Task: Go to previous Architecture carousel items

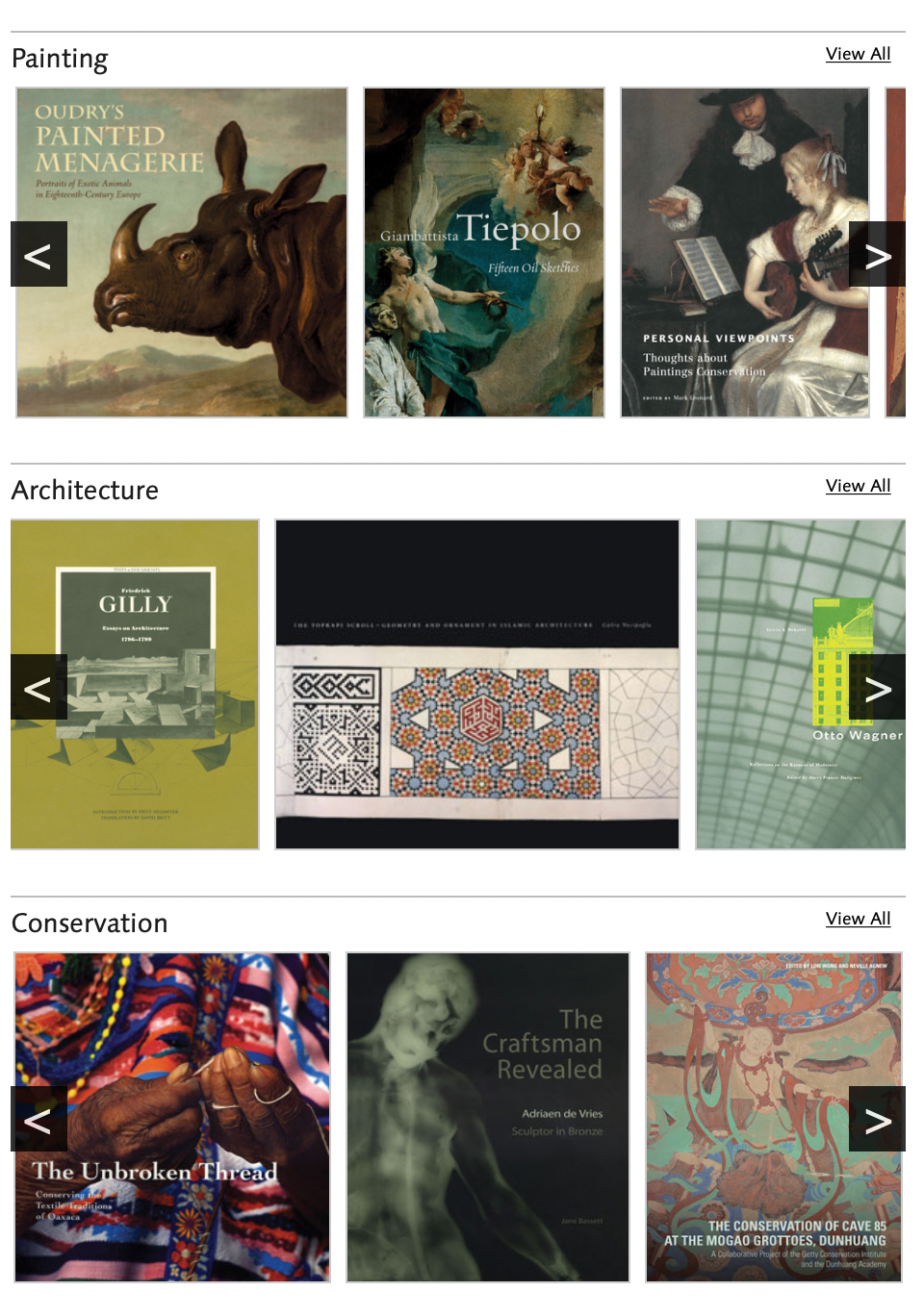Action: pos(38,687)
